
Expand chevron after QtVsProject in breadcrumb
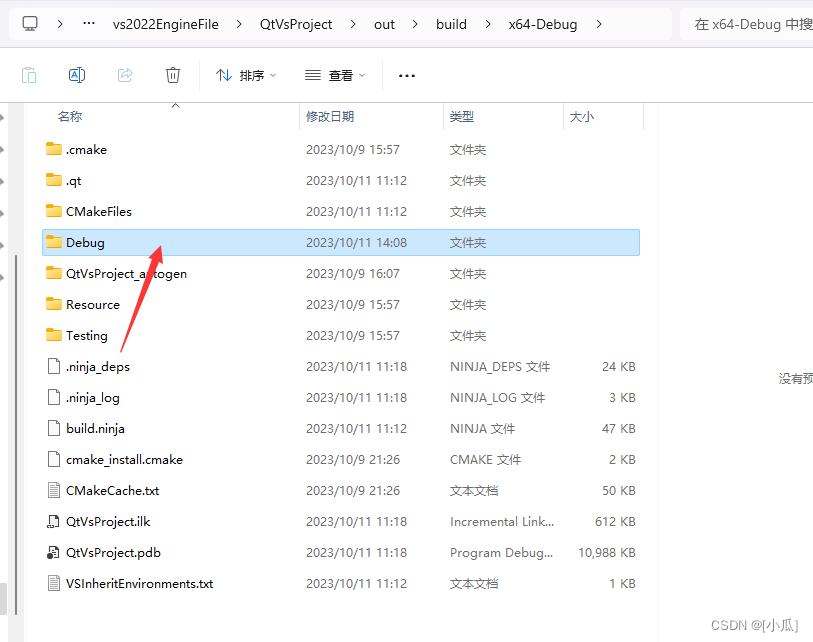353,24
